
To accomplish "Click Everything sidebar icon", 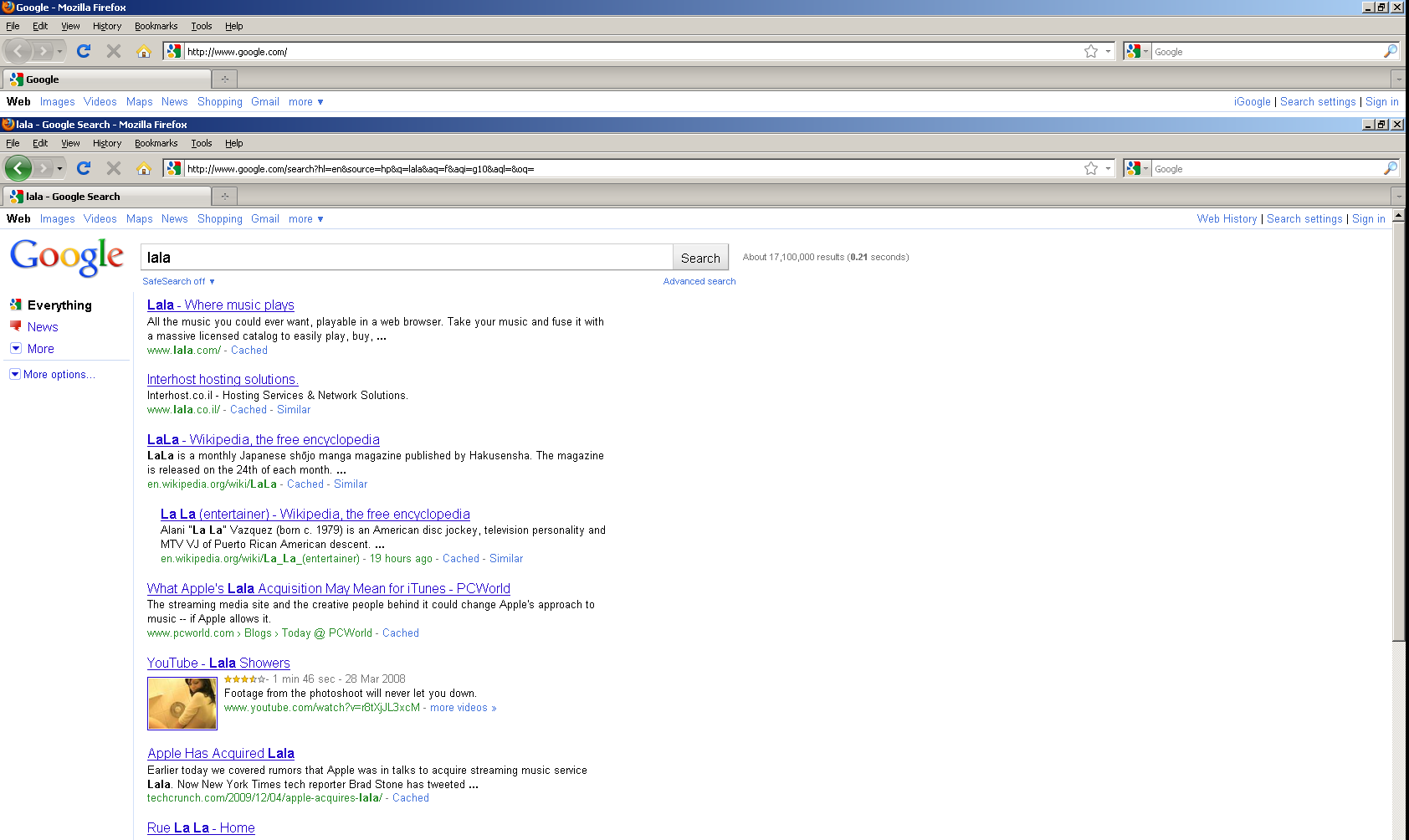I will 16,305.
